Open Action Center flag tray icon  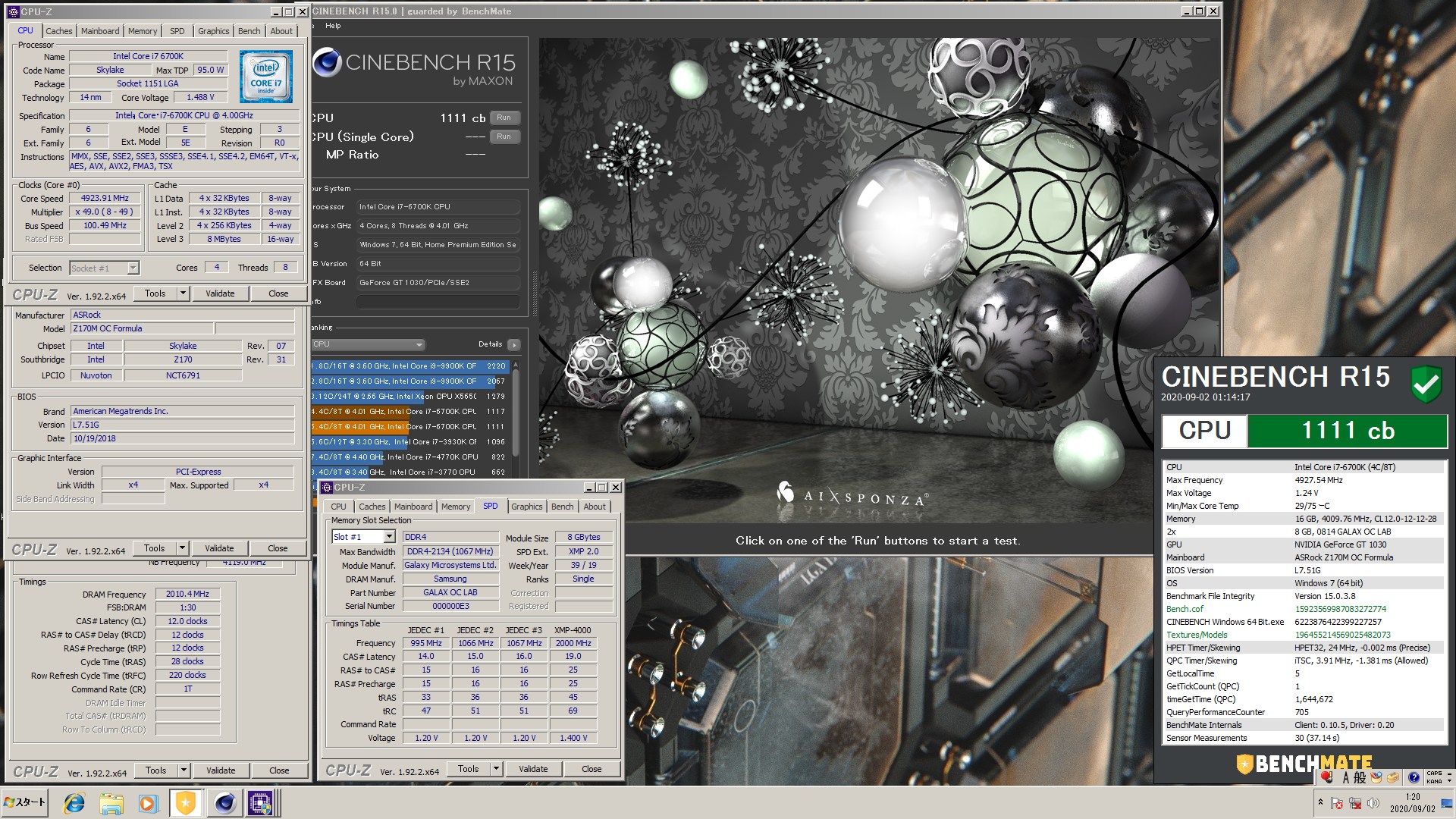1337,803
